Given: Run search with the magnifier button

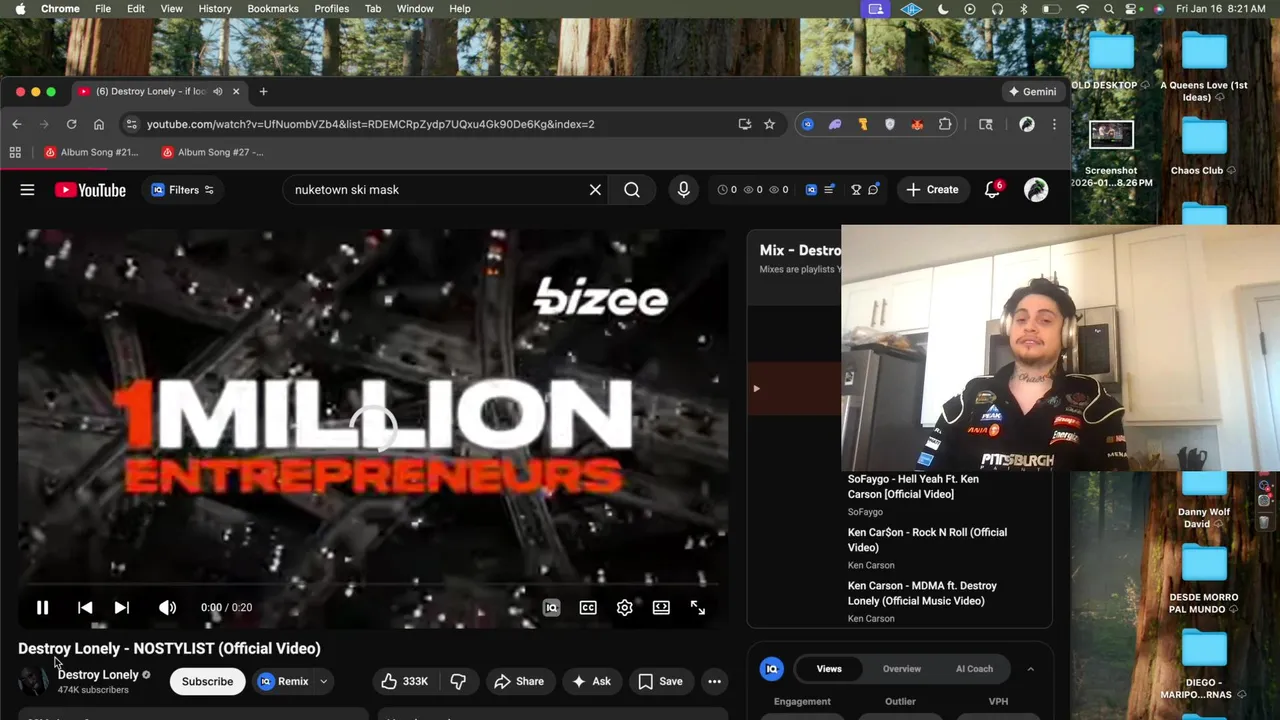Looking at the screenshot, I should (x=632, y=189).
